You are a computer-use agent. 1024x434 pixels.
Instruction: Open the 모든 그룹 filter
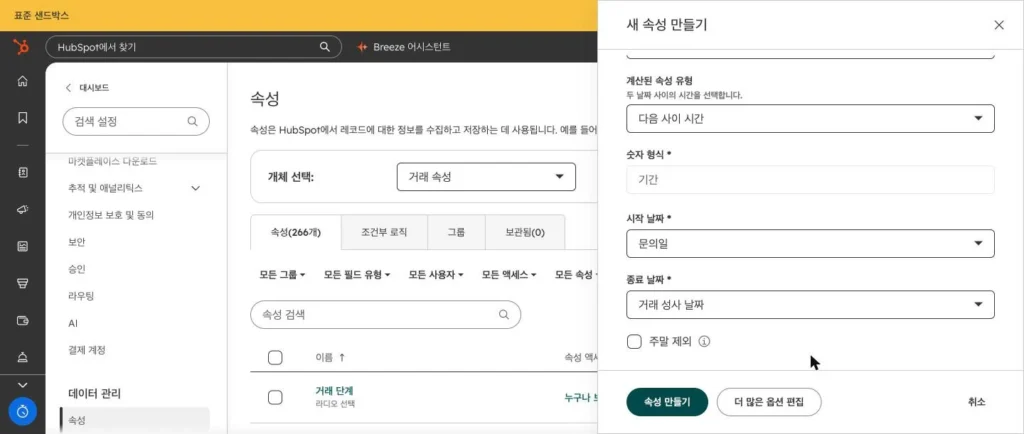point(283,275)
